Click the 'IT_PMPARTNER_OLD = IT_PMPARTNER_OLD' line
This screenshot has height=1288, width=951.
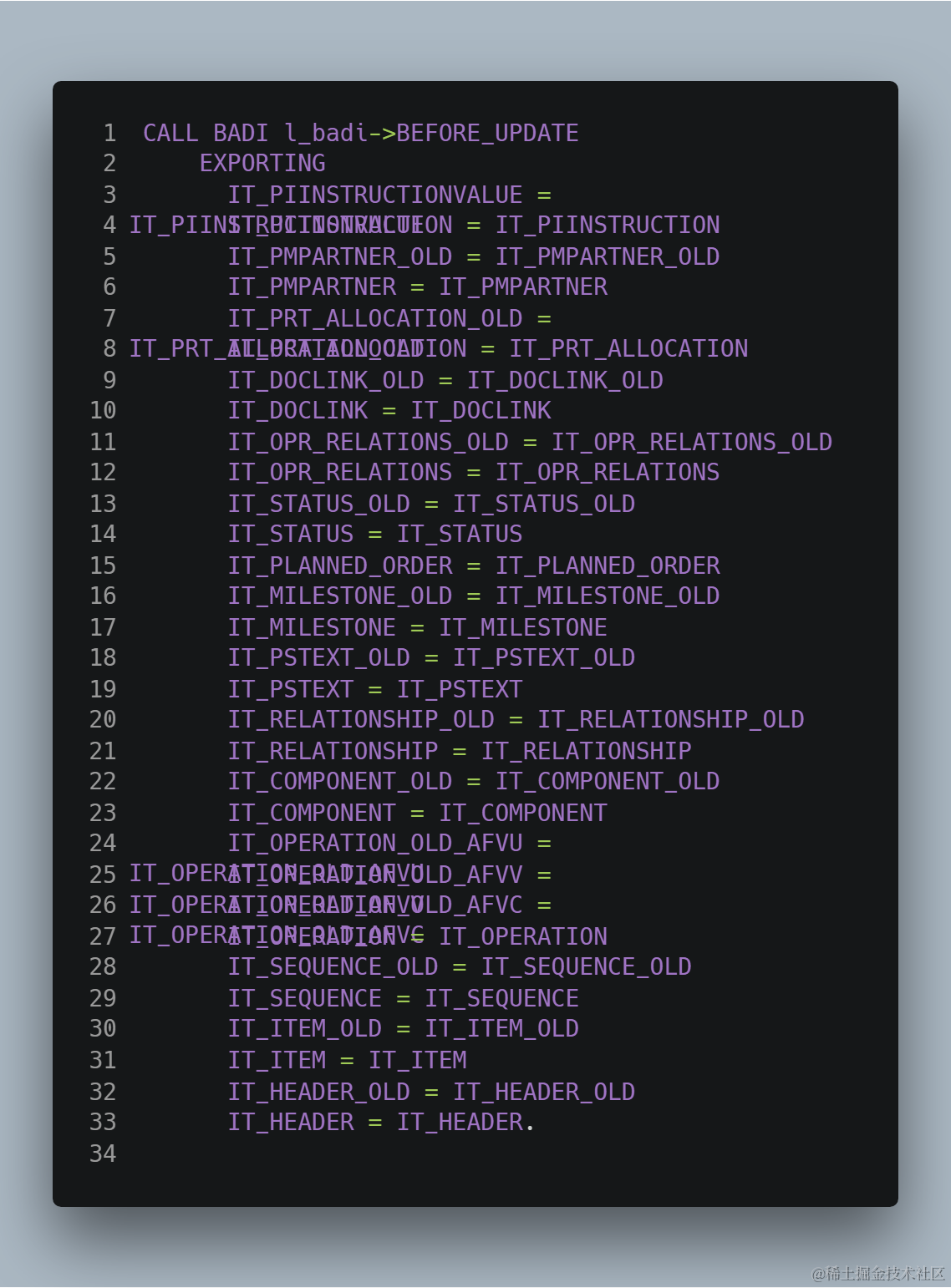(x=474, y=256)
